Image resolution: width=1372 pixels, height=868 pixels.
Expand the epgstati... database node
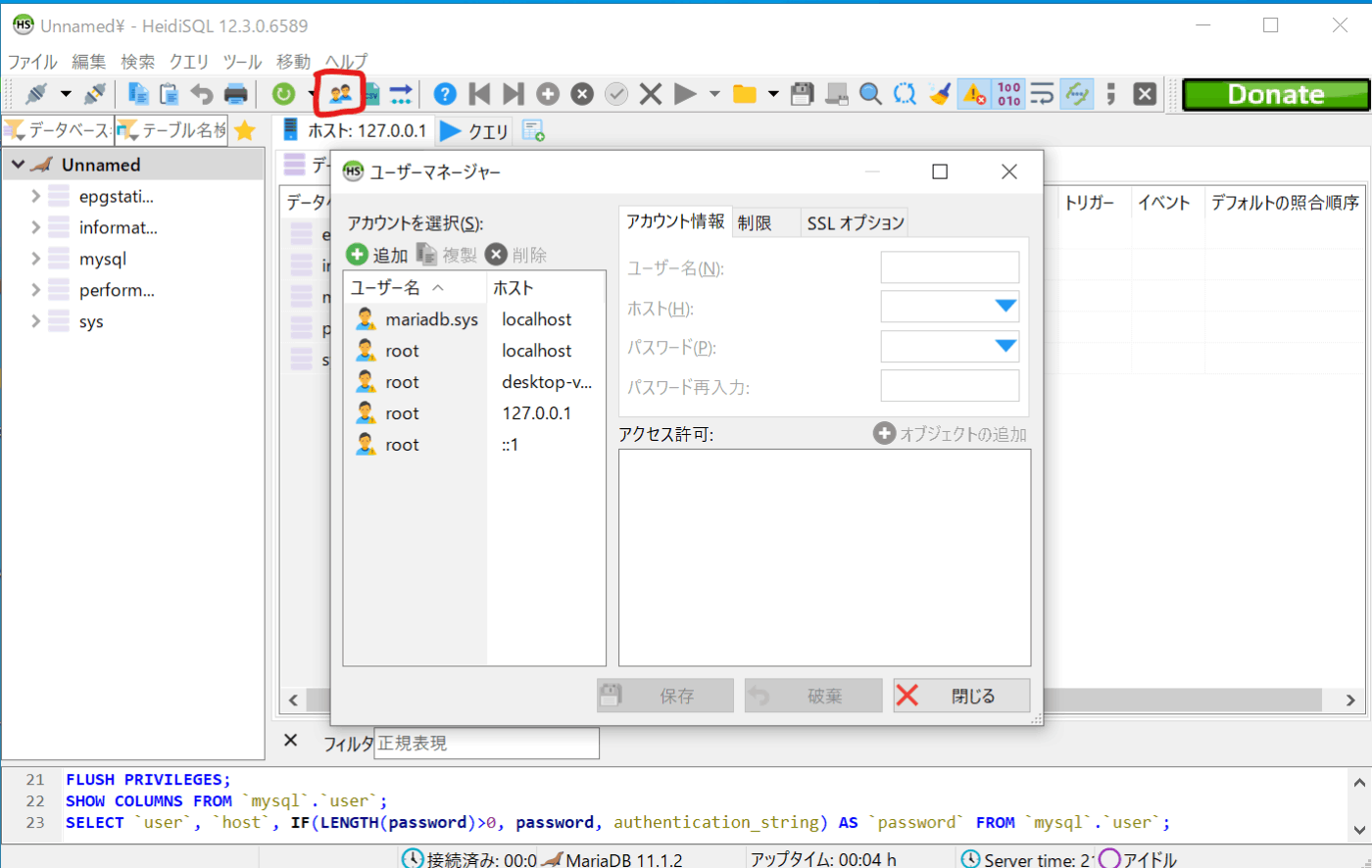35,196
